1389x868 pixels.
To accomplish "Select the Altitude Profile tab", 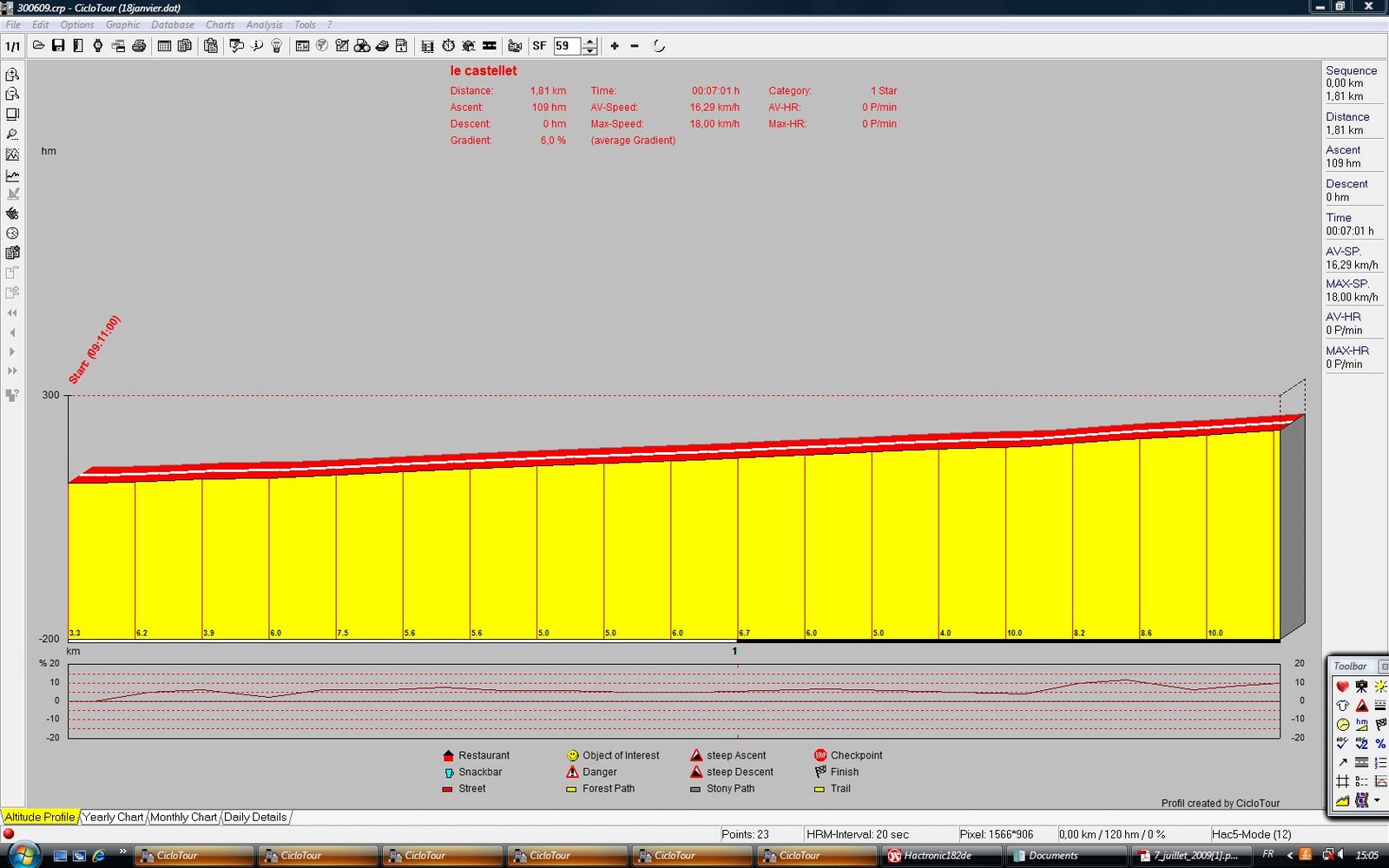I will [40, 817].
